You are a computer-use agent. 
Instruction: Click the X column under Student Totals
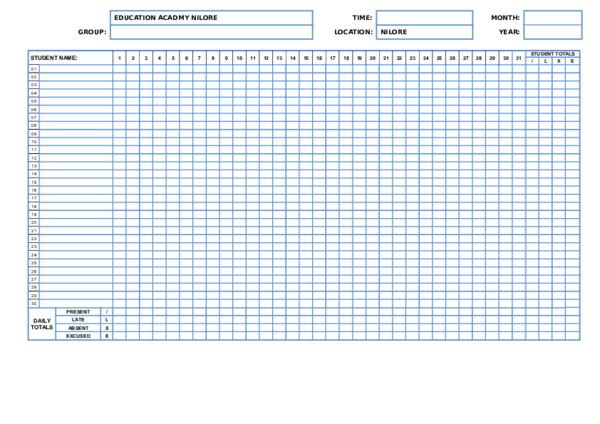(x=559, y=61)
